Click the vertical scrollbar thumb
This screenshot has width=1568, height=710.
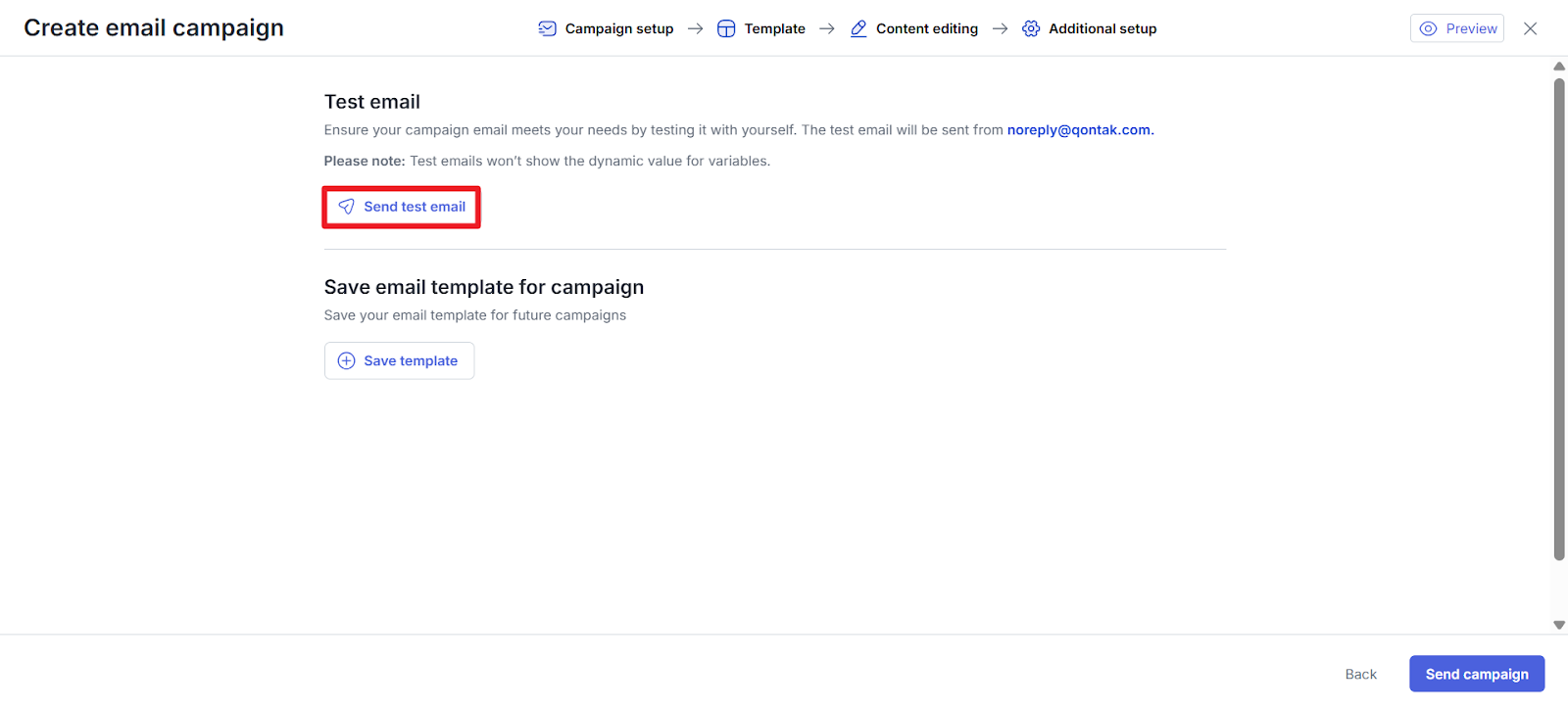coord(1559,318)
